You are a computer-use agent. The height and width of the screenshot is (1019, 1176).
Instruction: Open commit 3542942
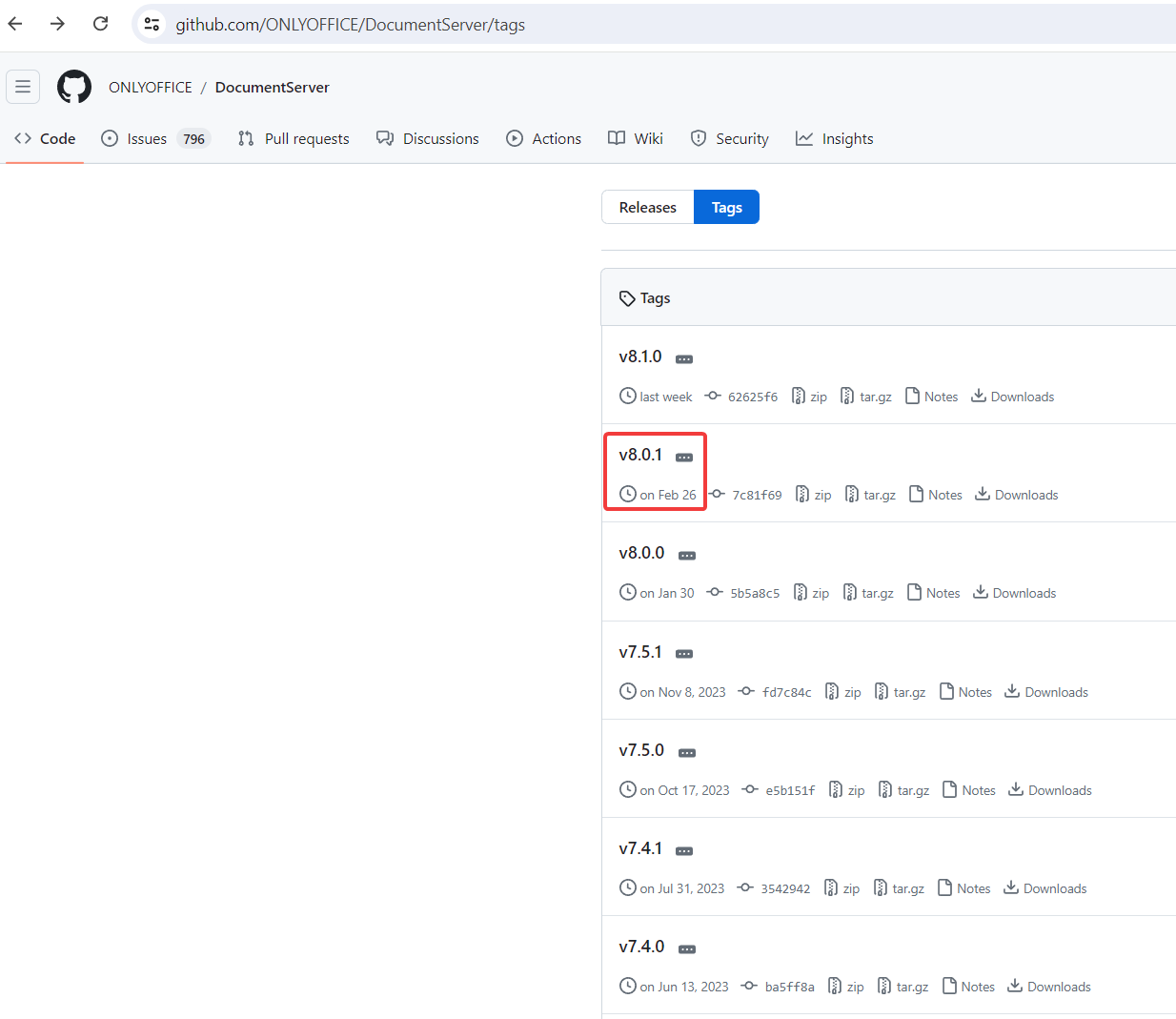point(774,888)
